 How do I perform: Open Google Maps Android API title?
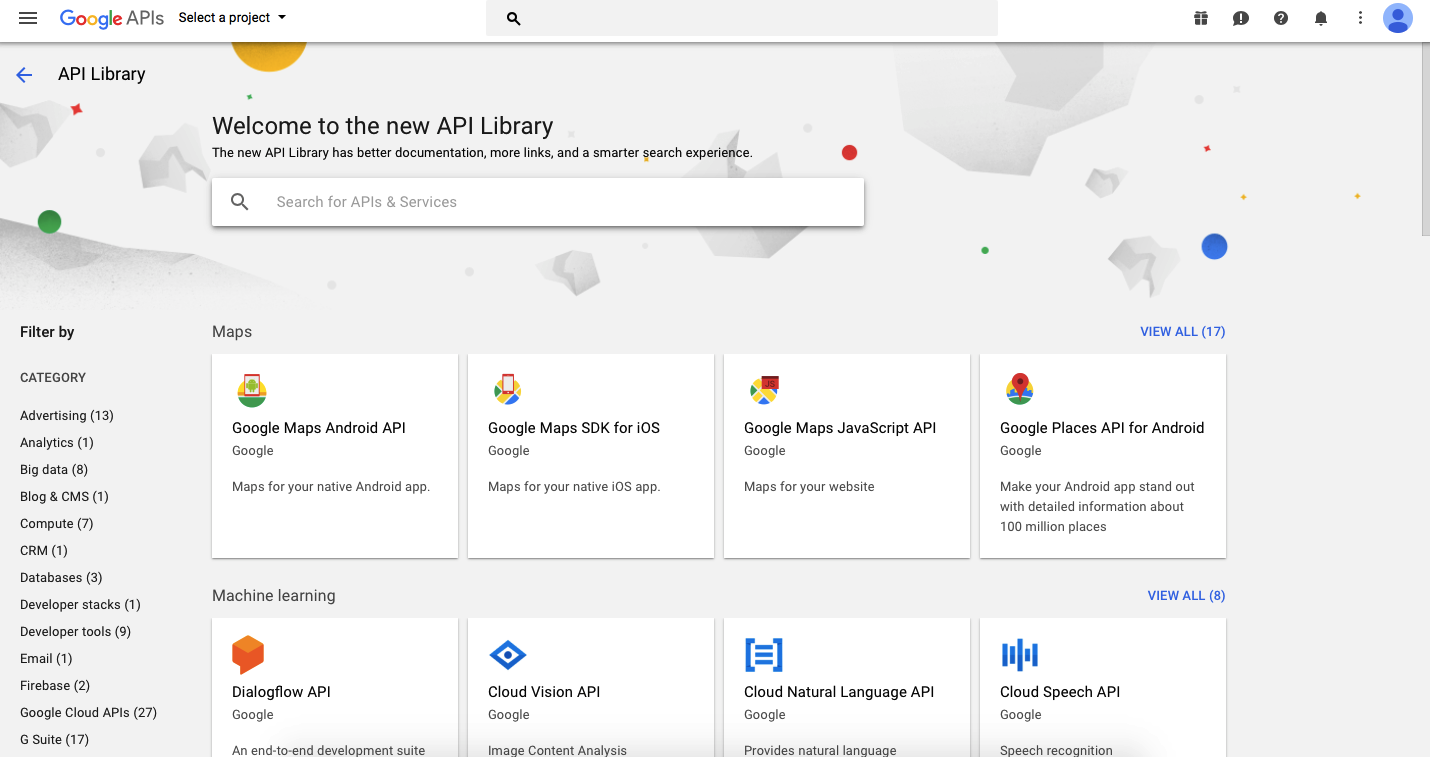point(319,428)
